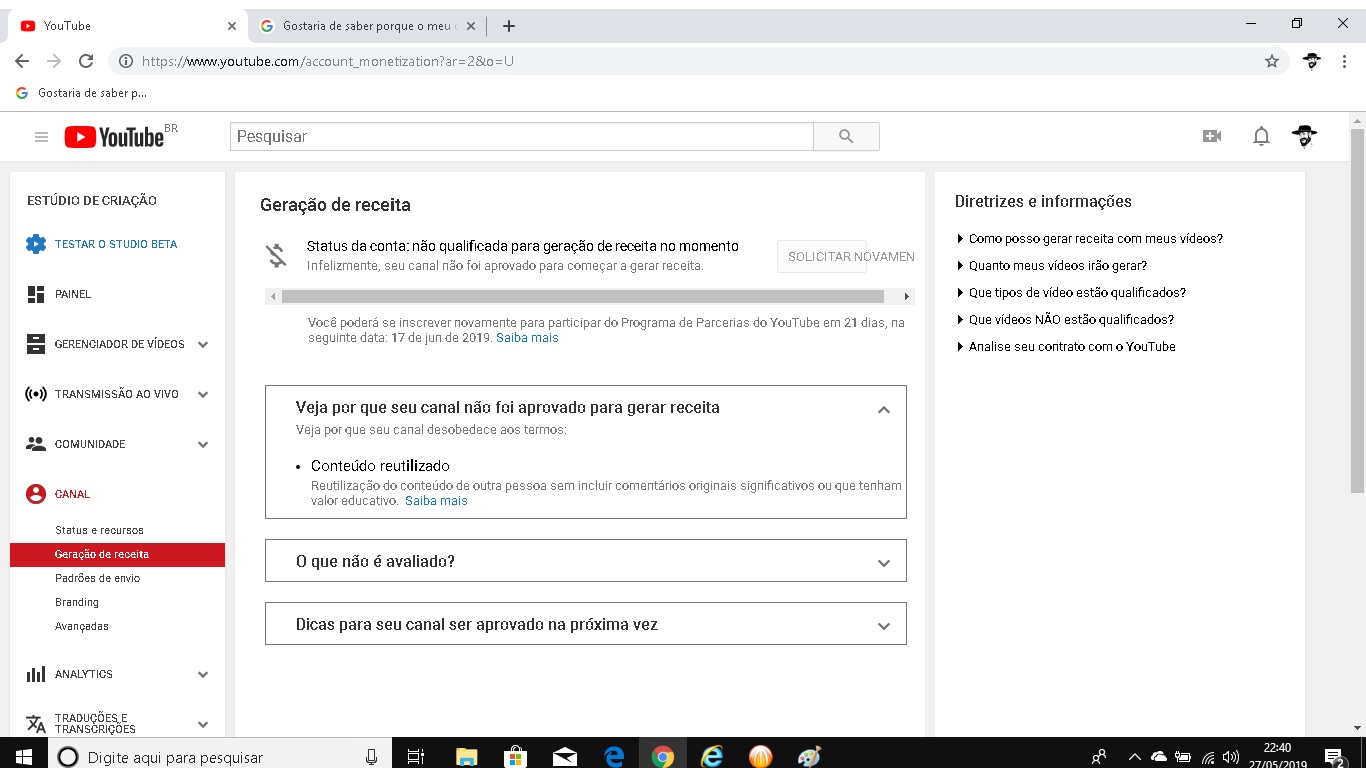This screenshot has height=768, width=1366.
Task: Open the create video camera icon
Action: click(1212, 136)
